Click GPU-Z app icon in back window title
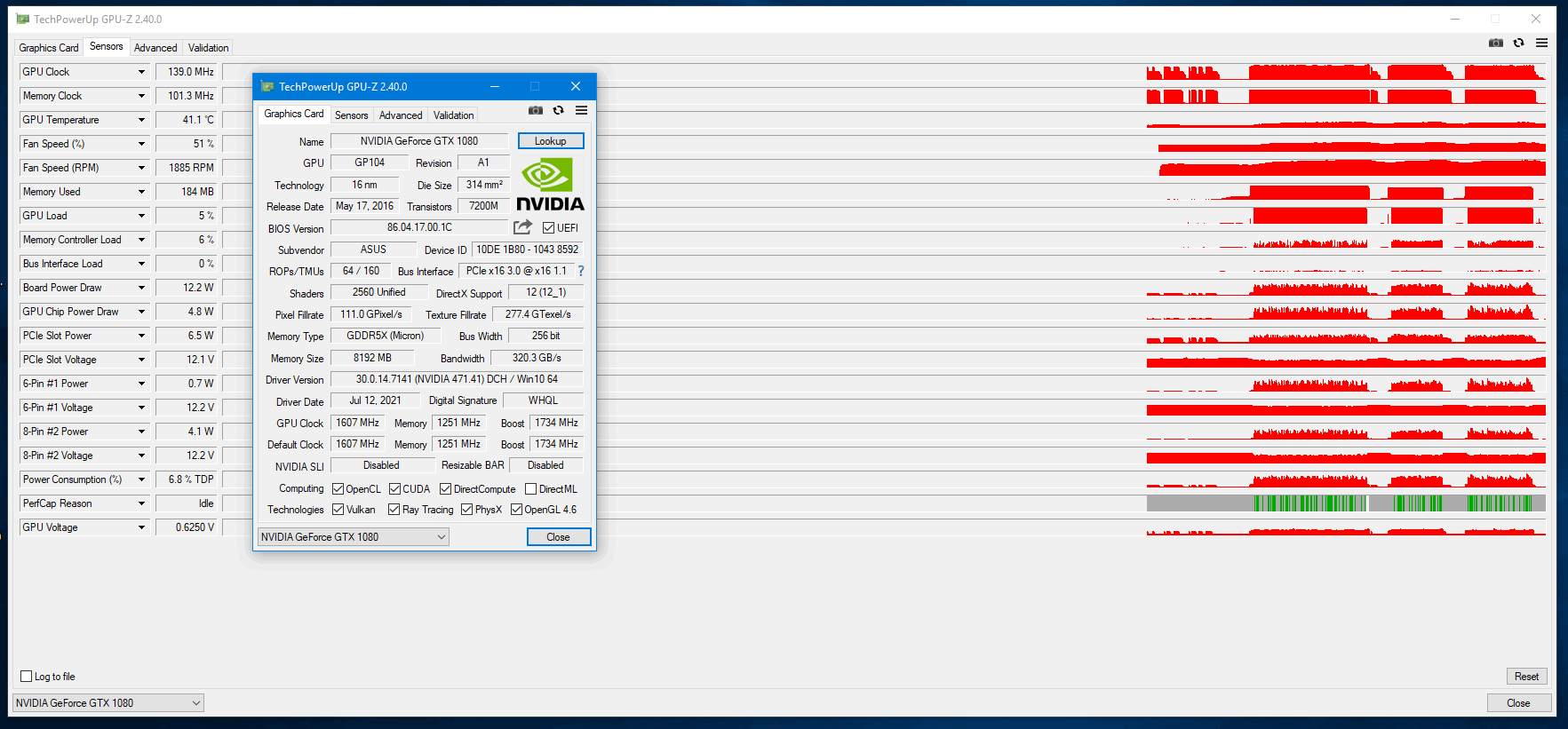1568x729 pixels. (23, 19)
